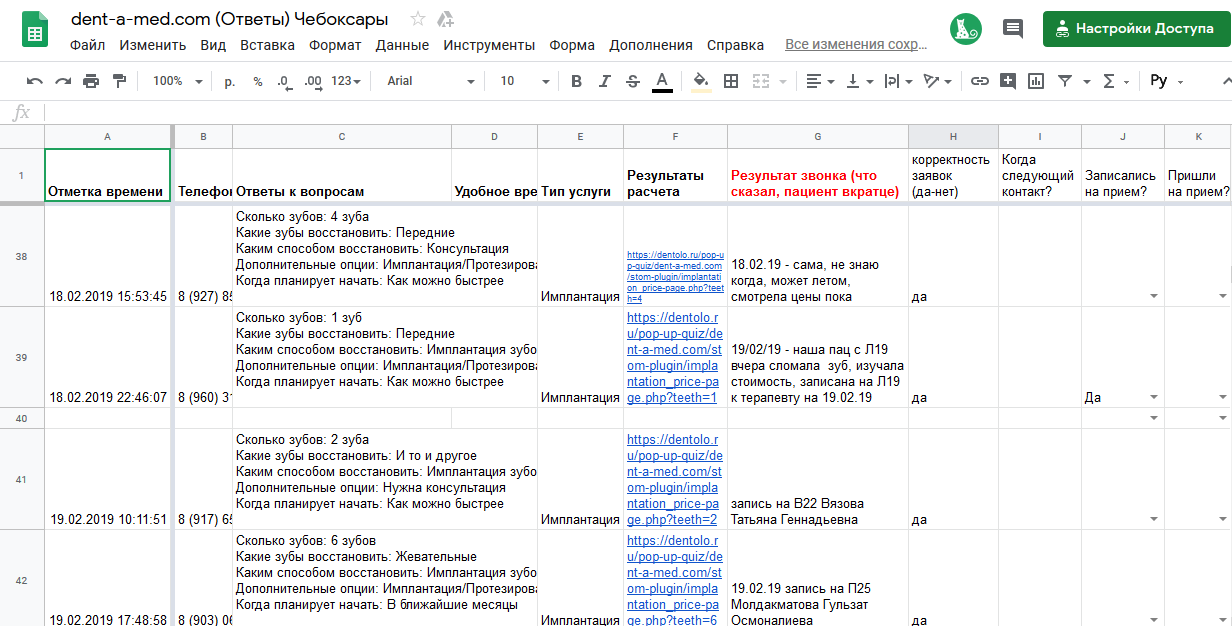This screenshot has width=1232, height=626.
Task: Select the Отметка времени header cell
Action: click(107, 175)
